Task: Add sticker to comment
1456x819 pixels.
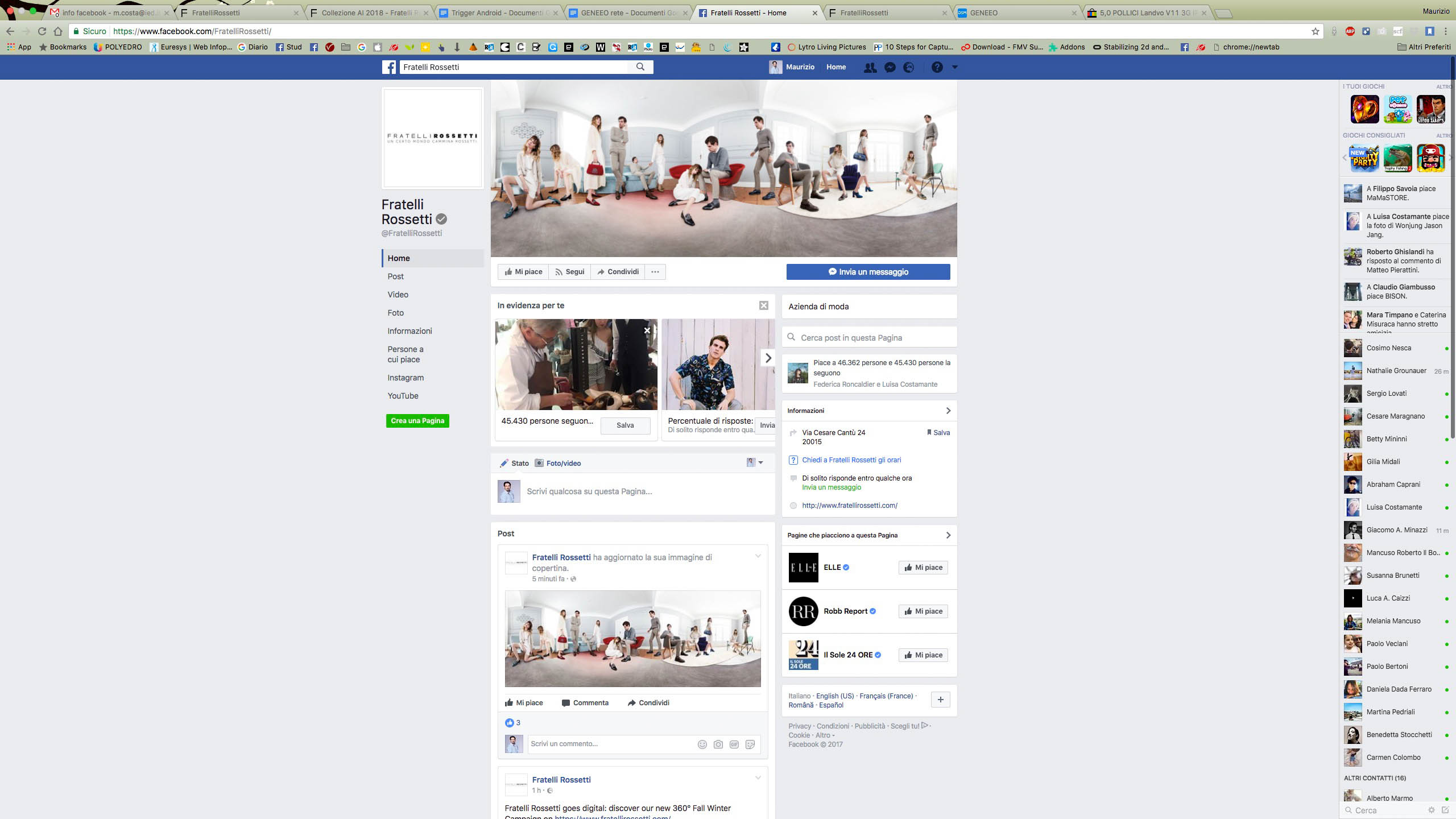Action: (750, 744)
